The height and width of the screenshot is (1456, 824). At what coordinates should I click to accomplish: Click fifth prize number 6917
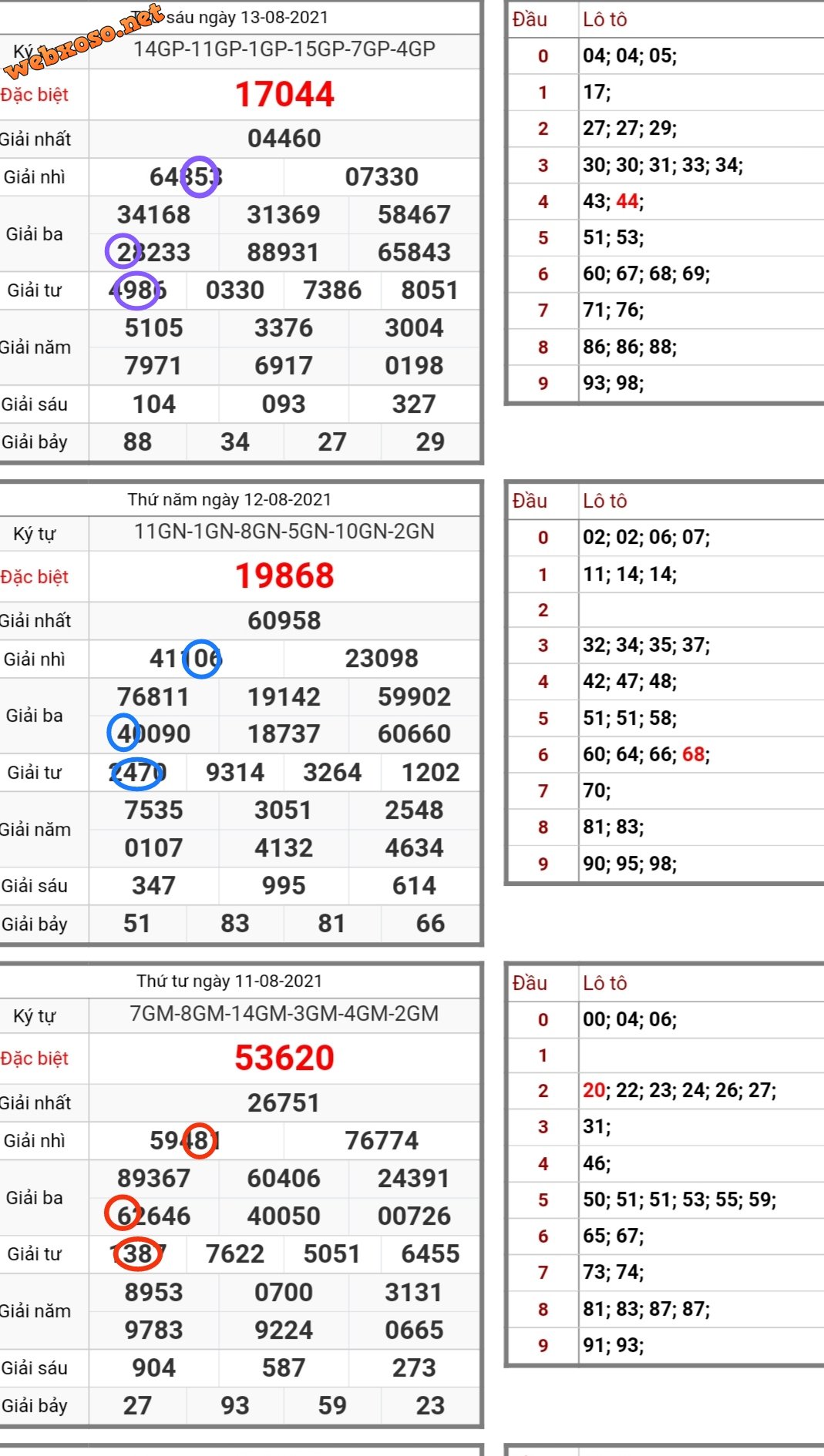click(284, 366)
